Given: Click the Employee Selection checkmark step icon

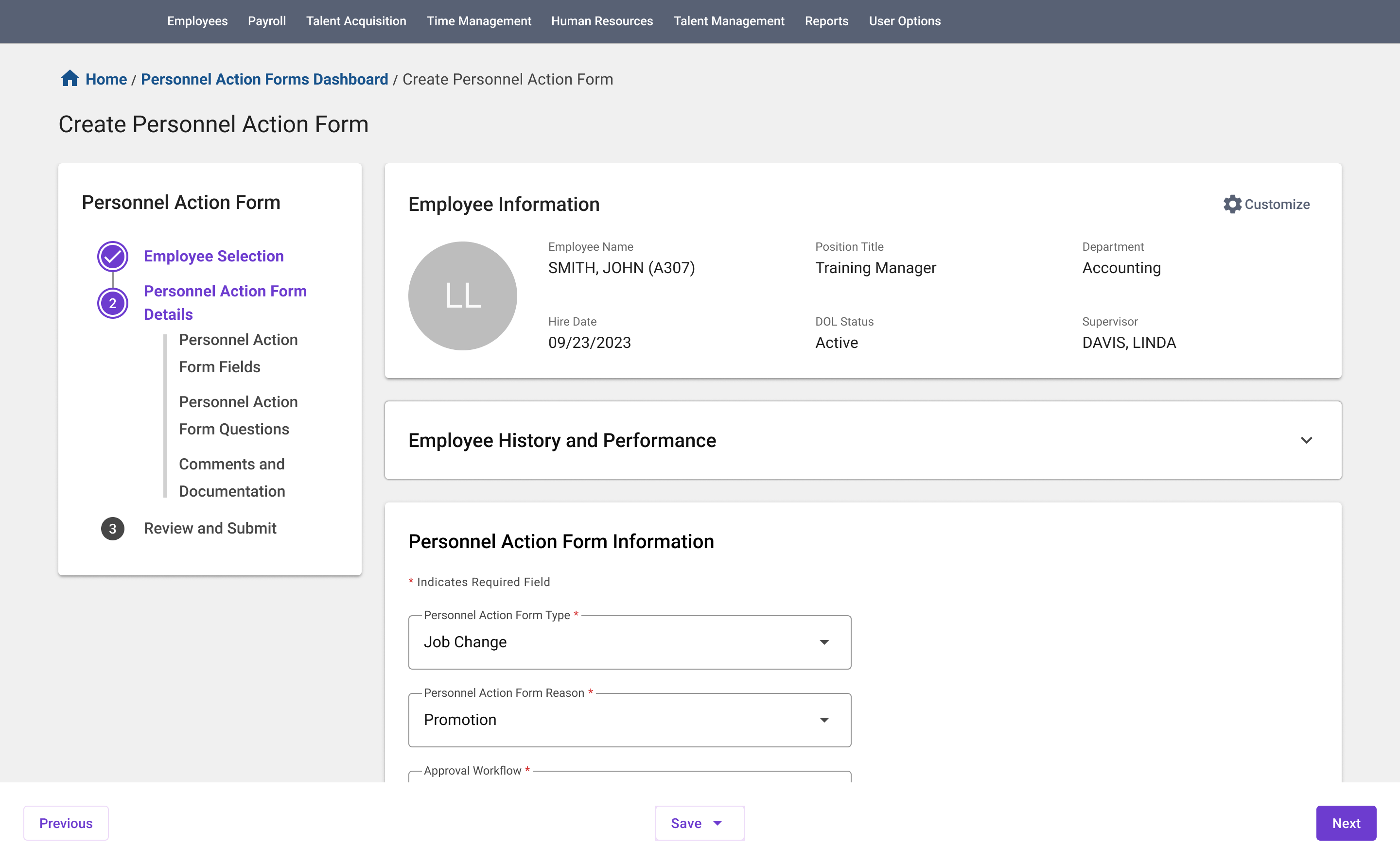Looking at the screenshot, I should 113,256.
